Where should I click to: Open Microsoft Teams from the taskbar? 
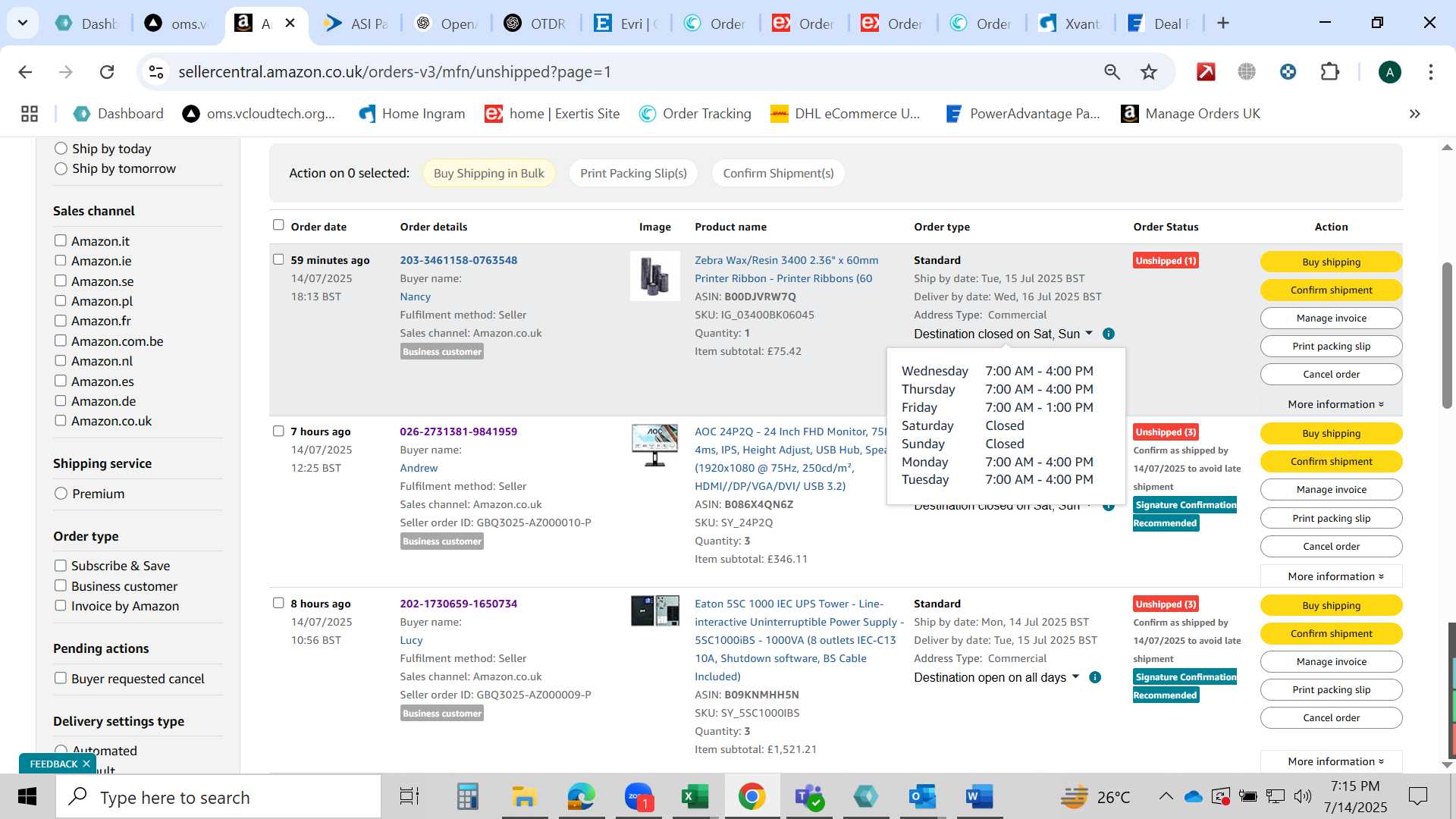tap(808, 797)
